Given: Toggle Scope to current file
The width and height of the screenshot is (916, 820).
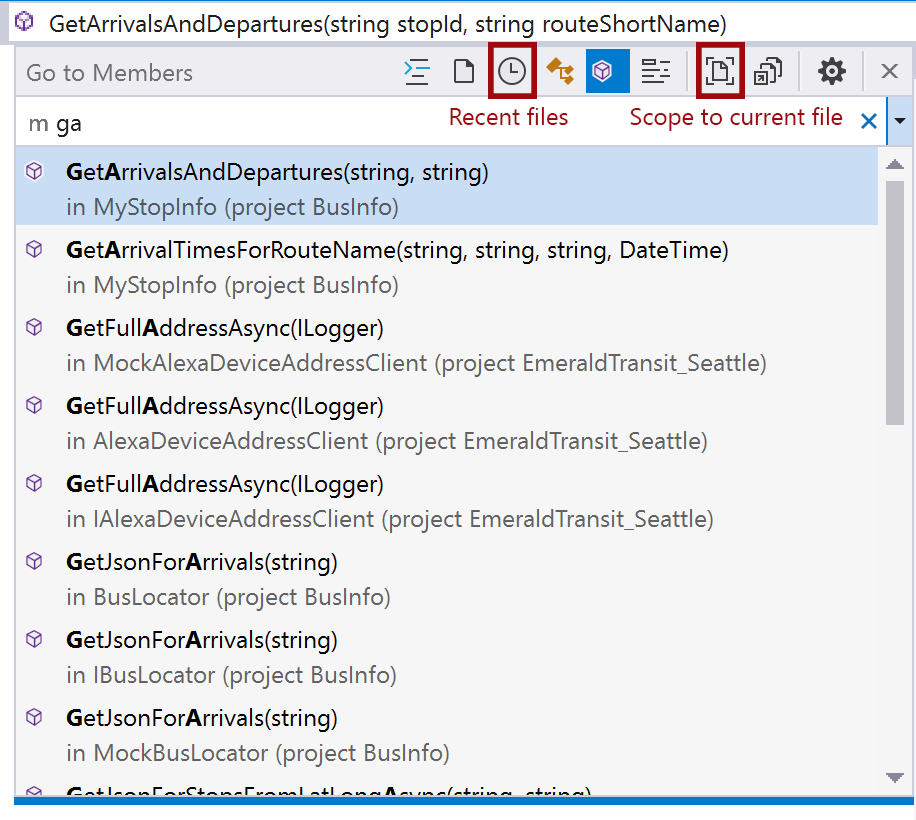Looking at the screenshot, I should 720,71.
